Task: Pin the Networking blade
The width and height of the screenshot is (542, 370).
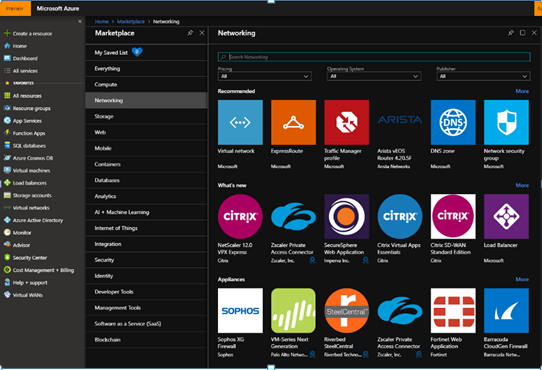Action: 511,33
